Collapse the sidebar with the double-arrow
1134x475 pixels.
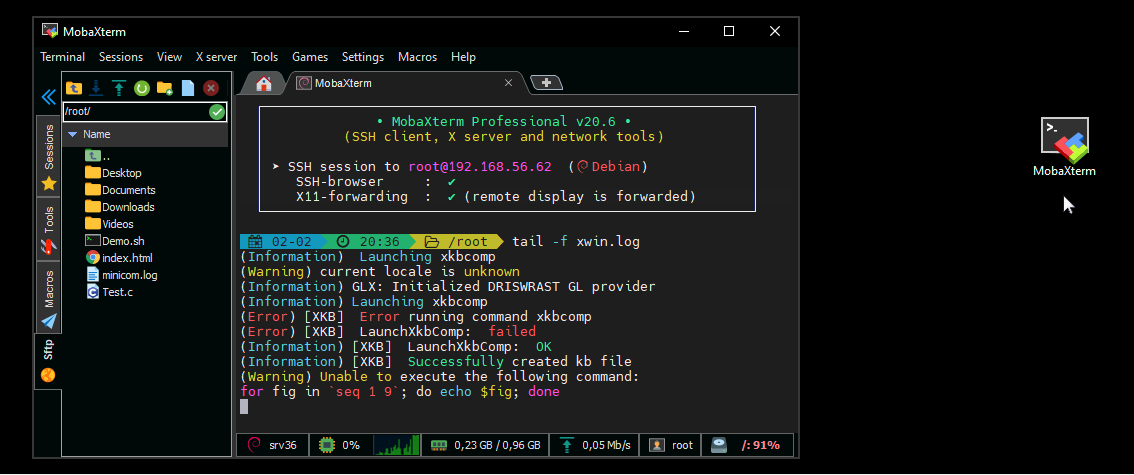tap(47, 97)
